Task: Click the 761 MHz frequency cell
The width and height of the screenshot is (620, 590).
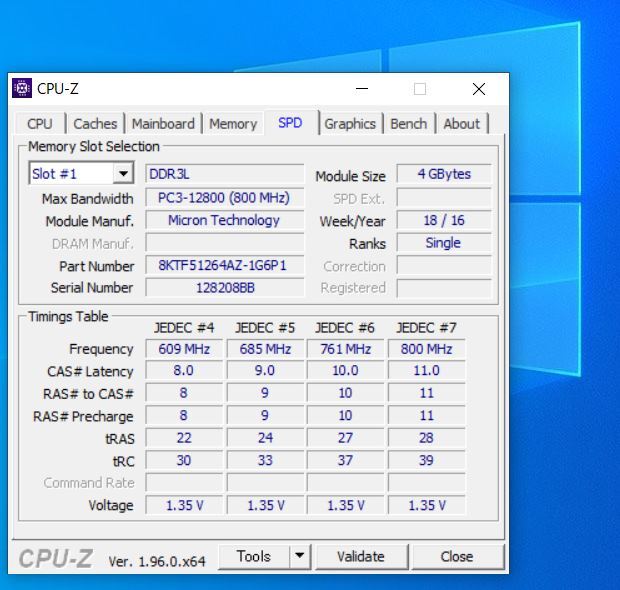Action: pos(346,349)
